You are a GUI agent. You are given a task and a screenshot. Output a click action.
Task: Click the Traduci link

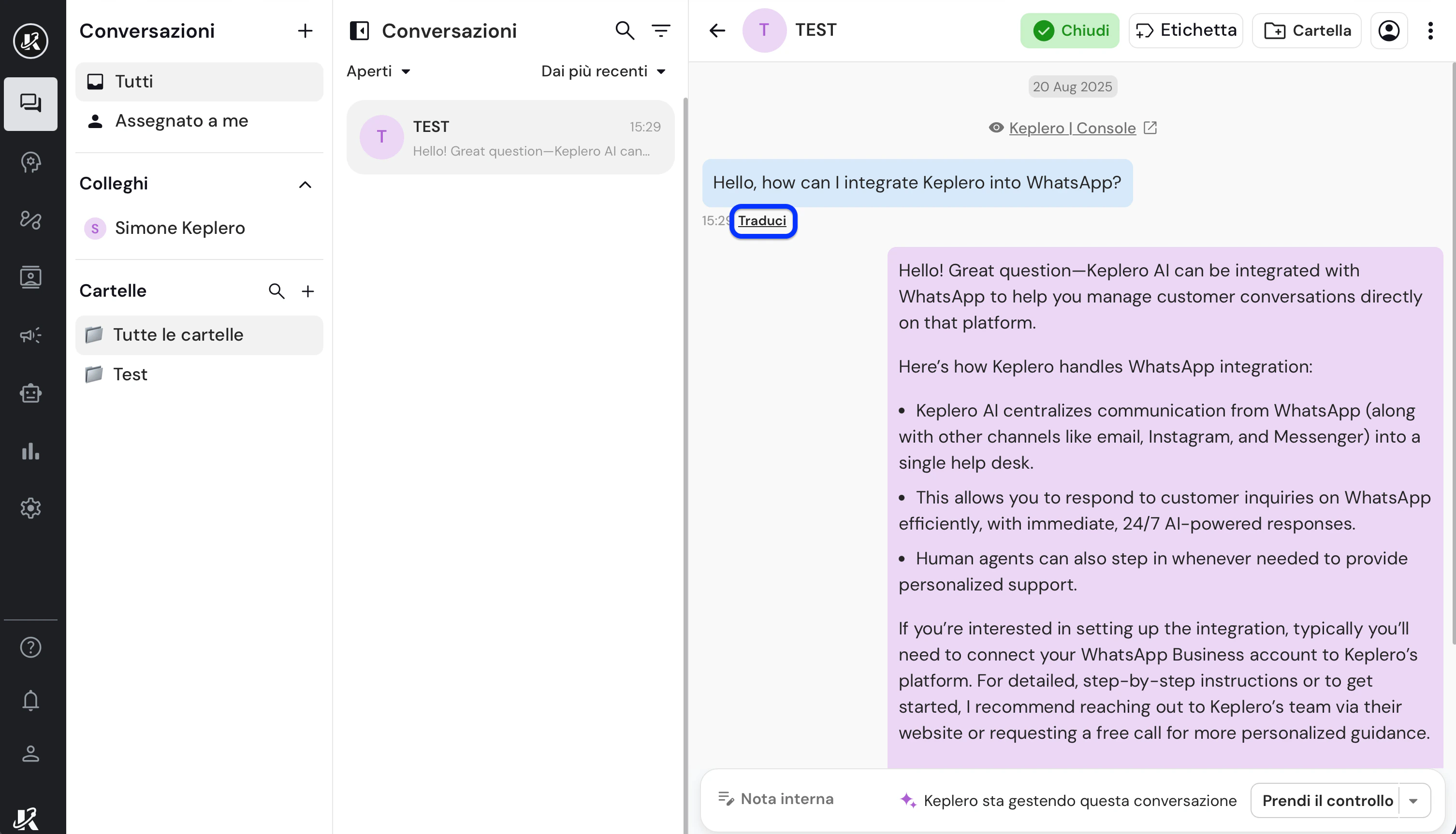pyautogui.click(x=762, y=220)
